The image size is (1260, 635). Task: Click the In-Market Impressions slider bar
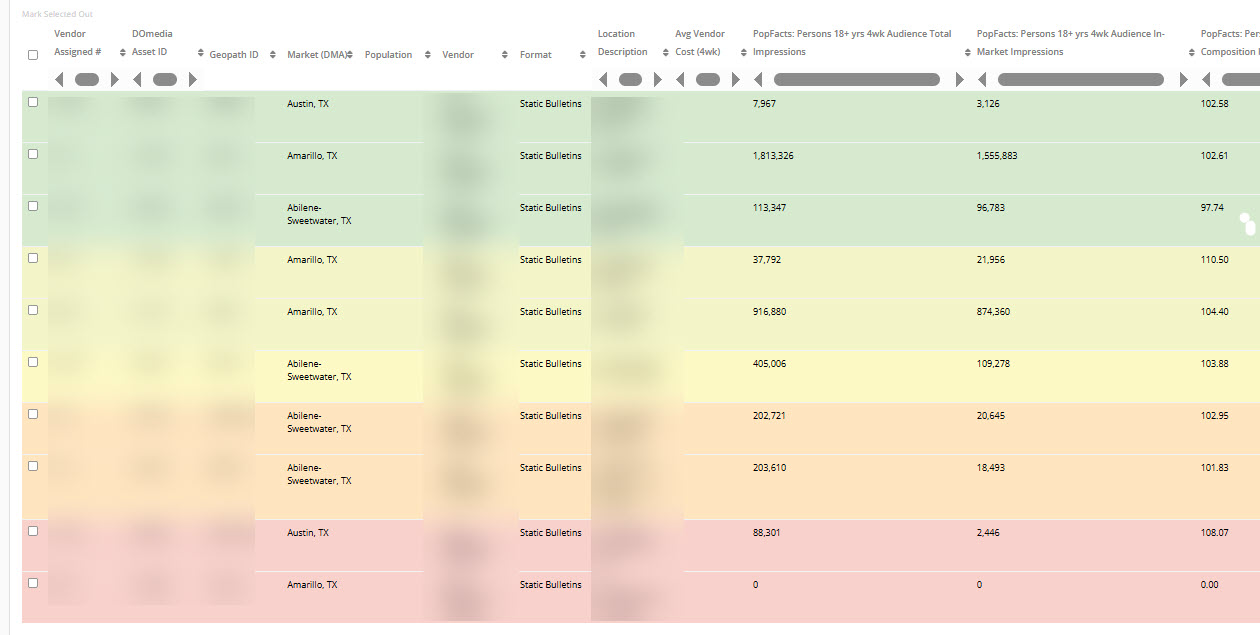[x=1080, y=79]
